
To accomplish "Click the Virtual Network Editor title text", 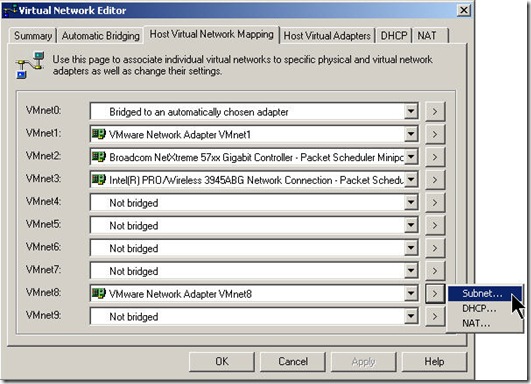I will pyautogui.click(x=72, y=10).
